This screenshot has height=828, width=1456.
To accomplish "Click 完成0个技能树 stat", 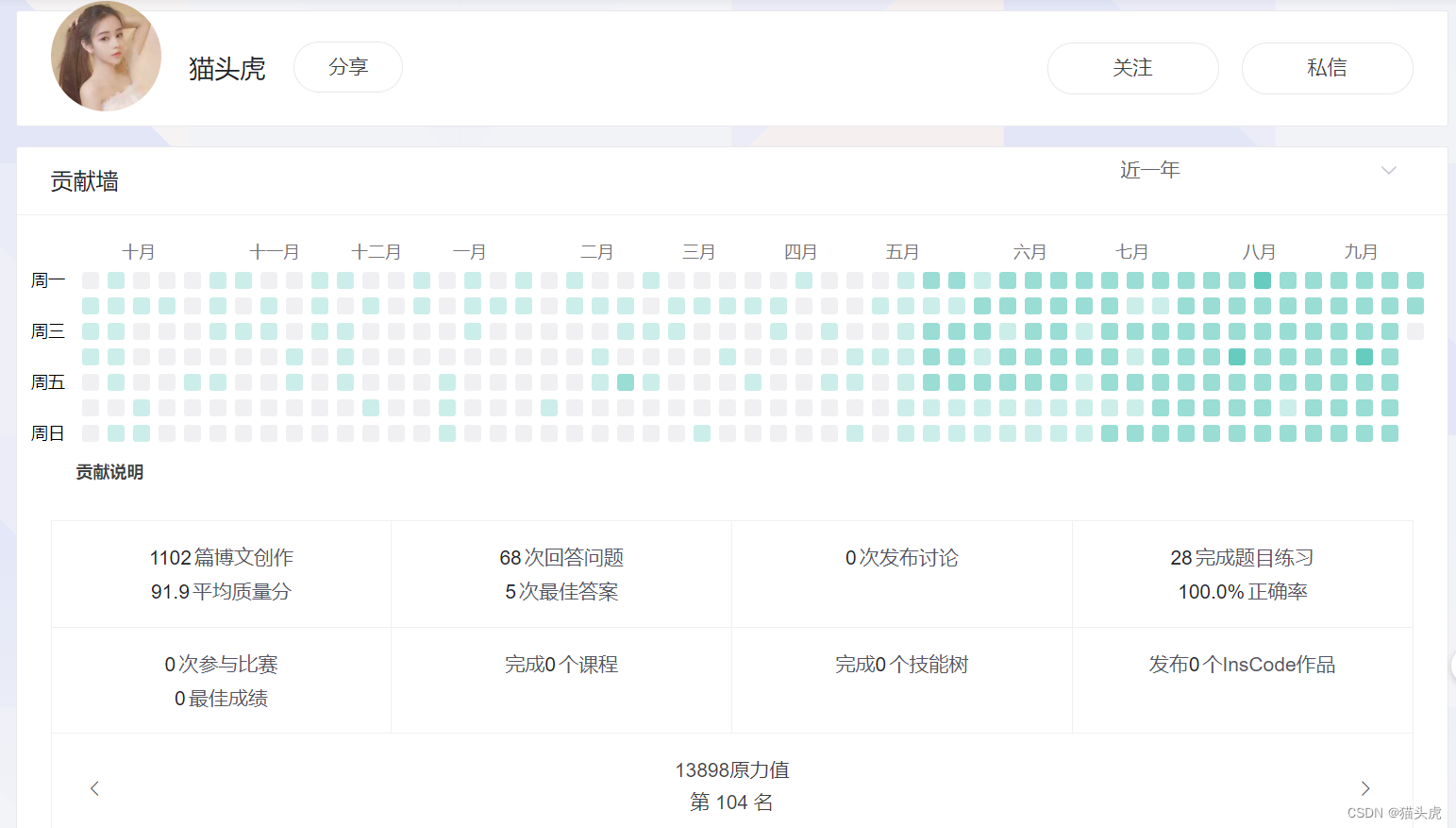I will (x=902, y=665).
